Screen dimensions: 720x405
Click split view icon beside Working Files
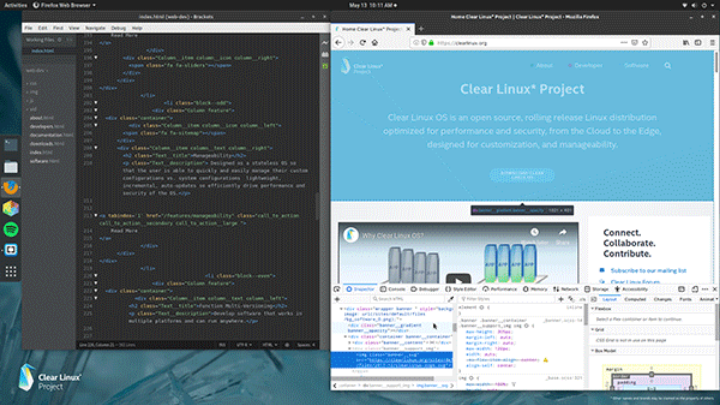pyautogui.click(x=69, y=40)
